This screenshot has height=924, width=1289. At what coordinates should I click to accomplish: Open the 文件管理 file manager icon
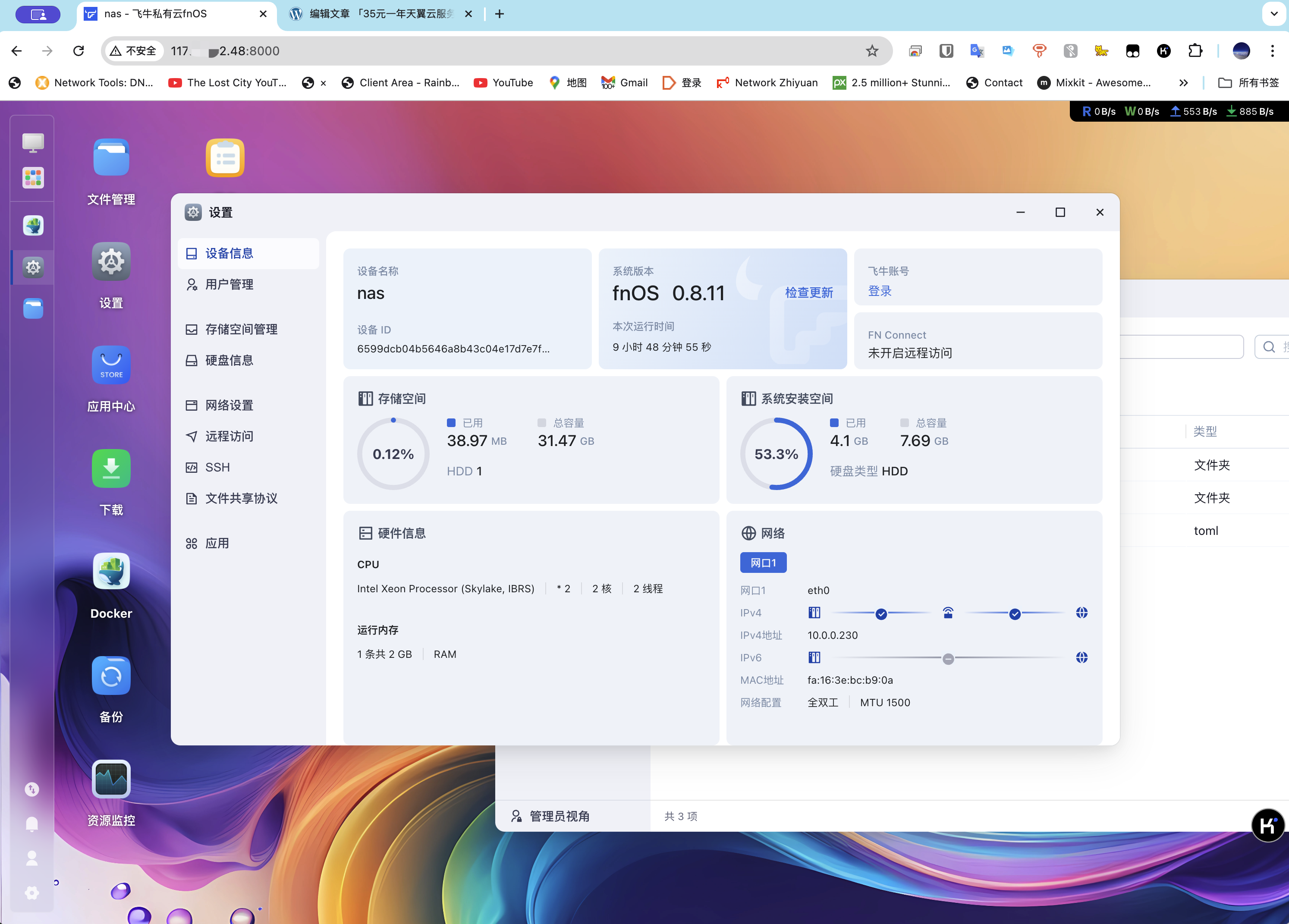point(111,158)
